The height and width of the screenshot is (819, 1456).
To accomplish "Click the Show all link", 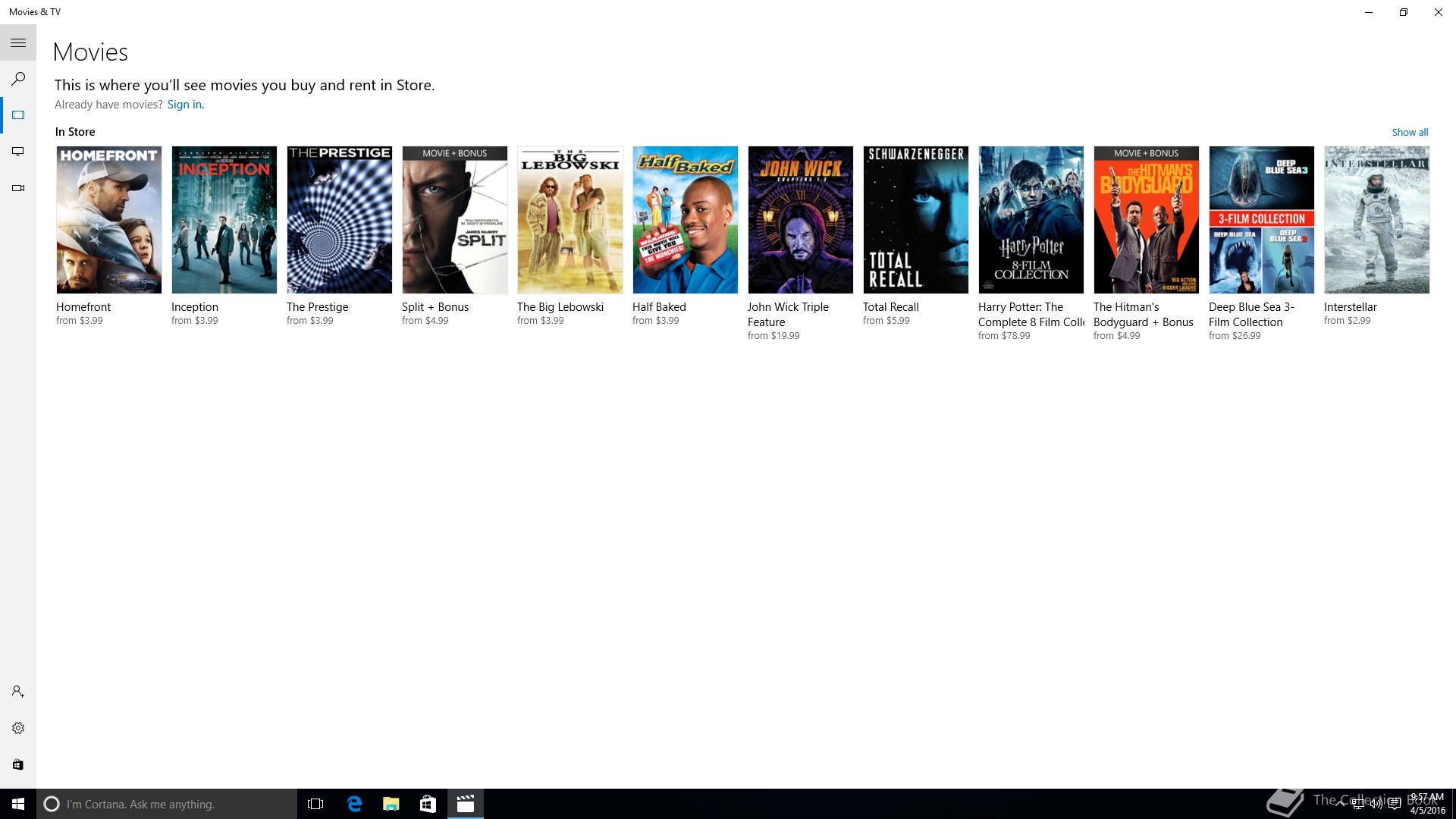I will tap(1410, 132).
